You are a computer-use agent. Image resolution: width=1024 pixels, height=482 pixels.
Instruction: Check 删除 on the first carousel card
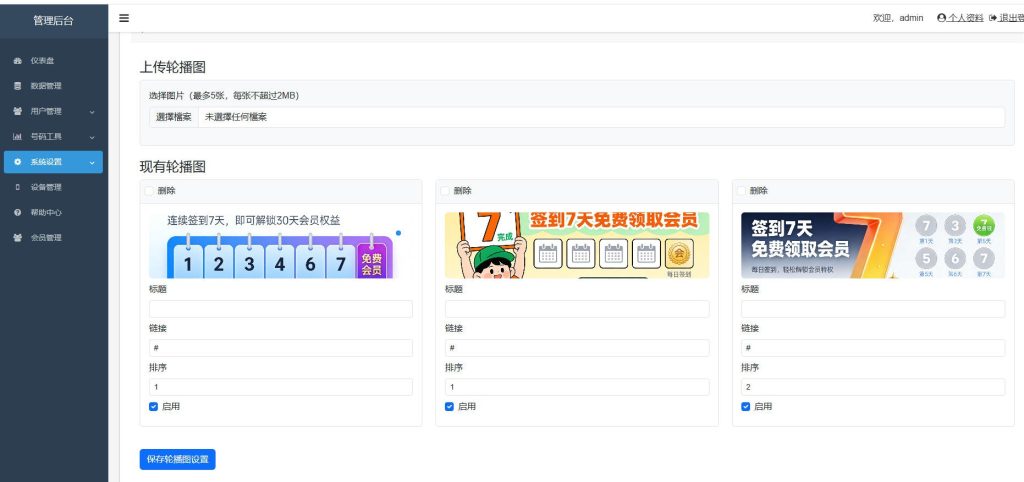149,191
